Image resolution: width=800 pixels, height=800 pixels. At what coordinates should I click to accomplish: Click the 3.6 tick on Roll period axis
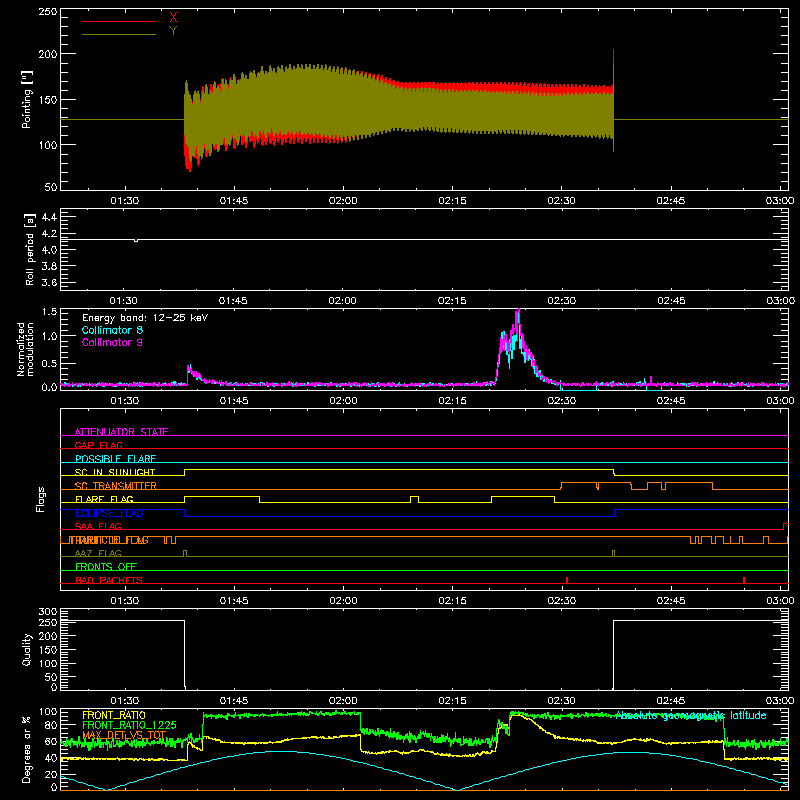[49, 283]
